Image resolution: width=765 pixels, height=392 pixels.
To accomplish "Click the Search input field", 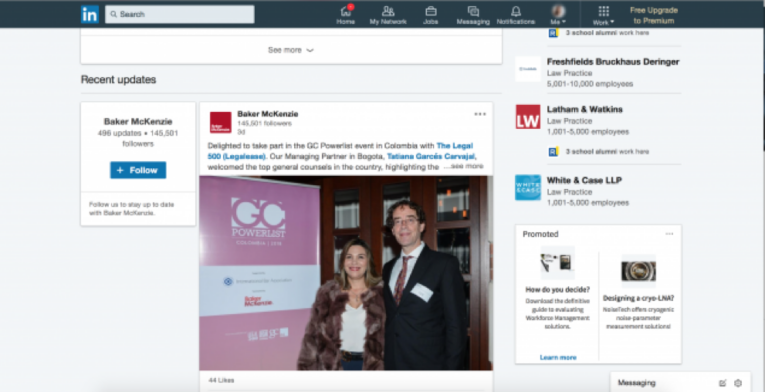I will (x=180, y=14).
